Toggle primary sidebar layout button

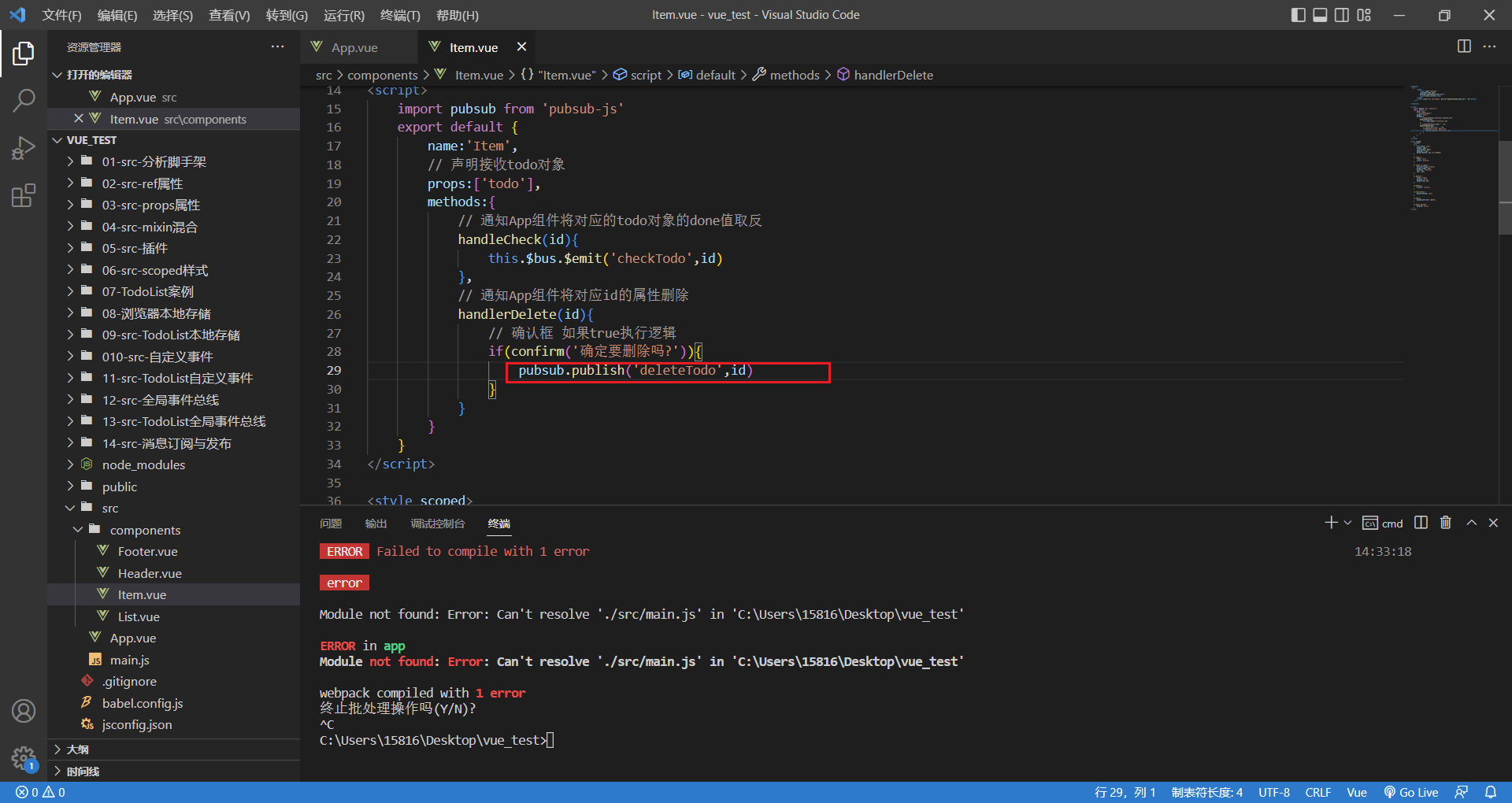[1299, 15]
